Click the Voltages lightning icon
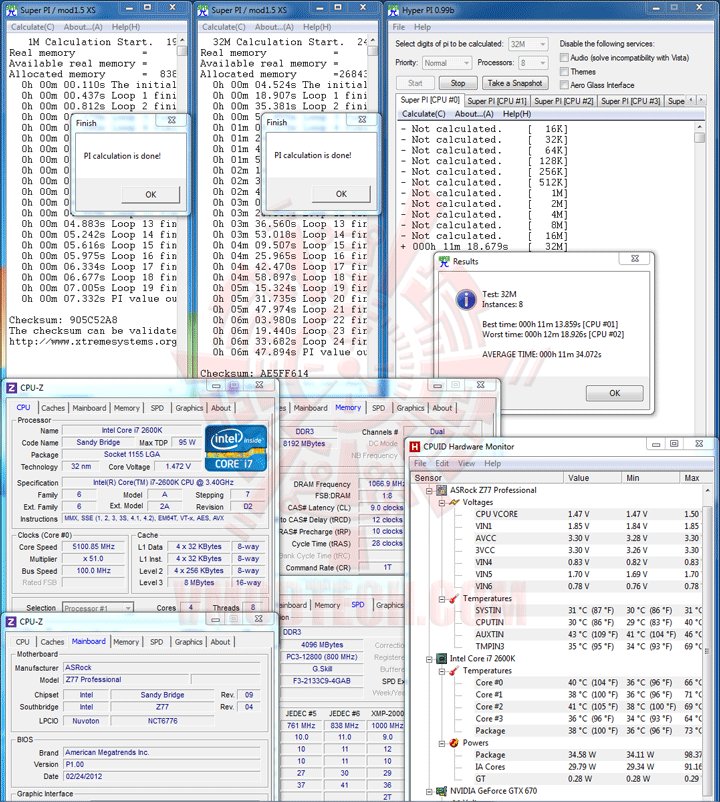720x802 pixels. coord(454,502)
